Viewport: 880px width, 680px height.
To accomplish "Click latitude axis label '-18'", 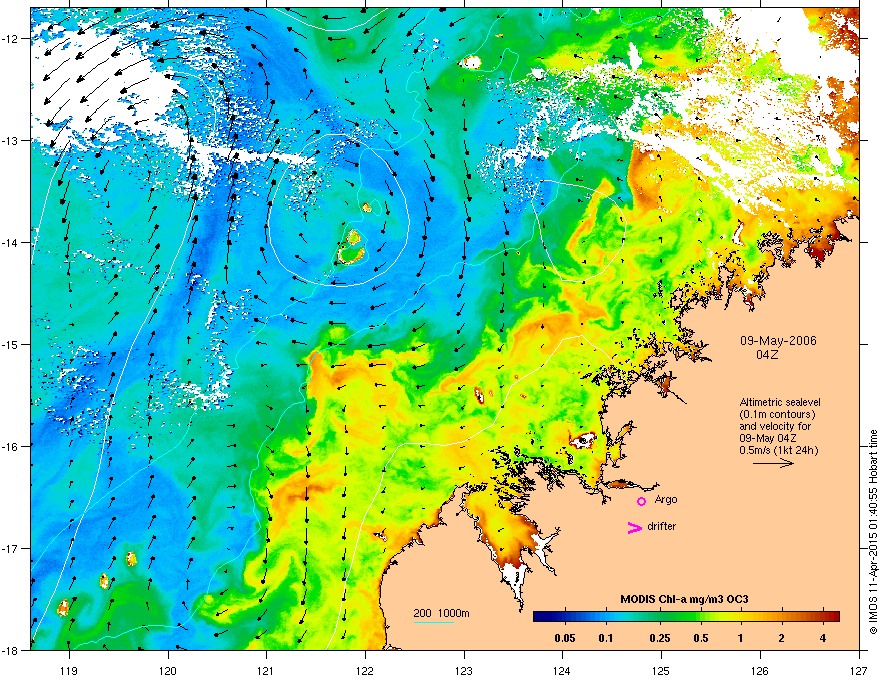I will 10,650.
